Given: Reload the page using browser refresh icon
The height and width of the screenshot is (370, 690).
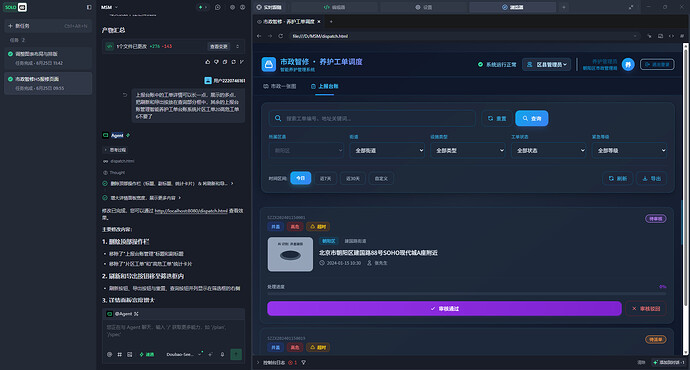Looking at the screenshot, I should click(280, 36).
